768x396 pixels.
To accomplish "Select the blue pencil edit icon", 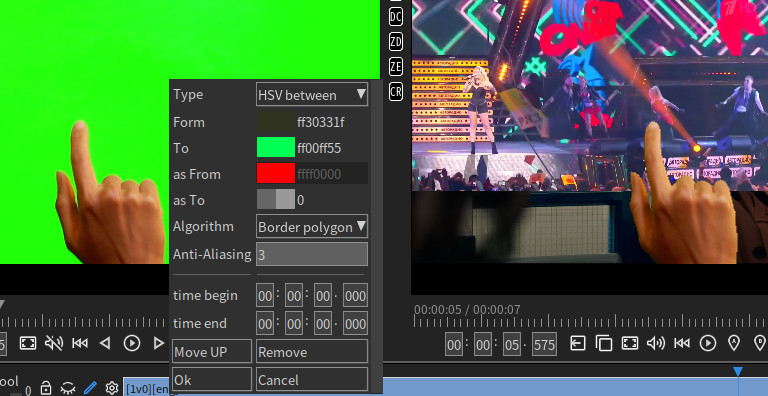I will coord(91,389).
